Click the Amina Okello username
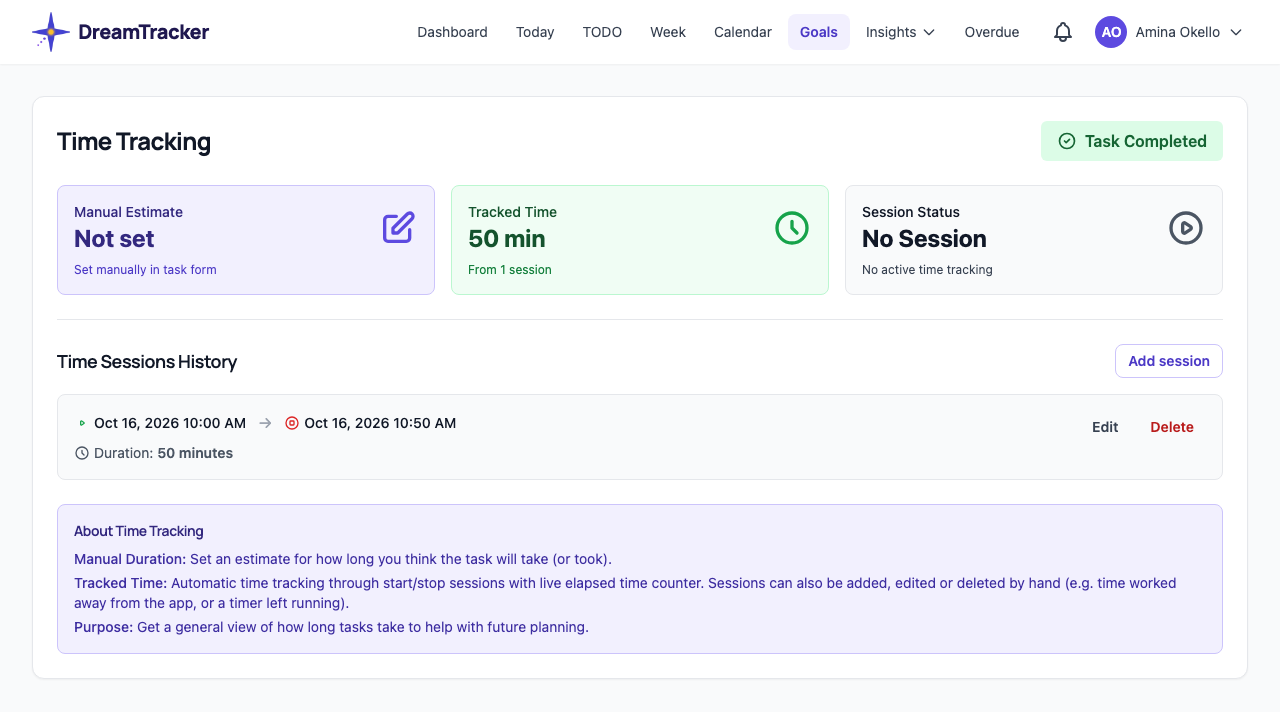 coord(1178,32)
